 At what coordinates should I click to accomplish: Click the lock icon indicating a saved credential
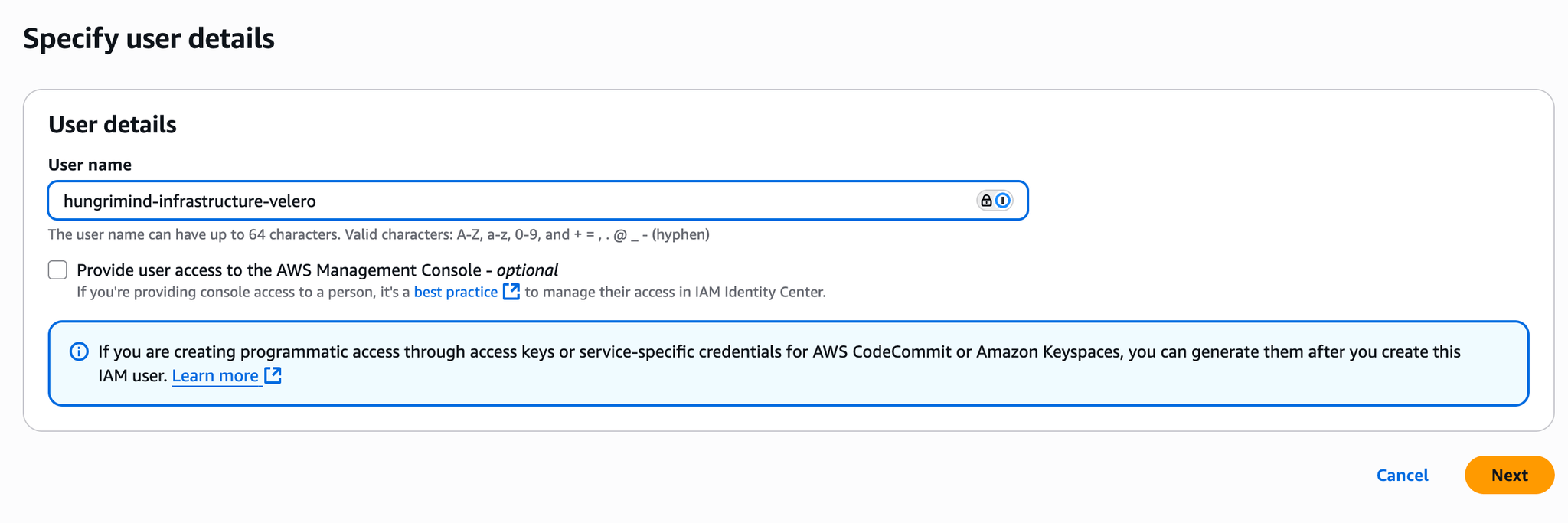[985, 200]
